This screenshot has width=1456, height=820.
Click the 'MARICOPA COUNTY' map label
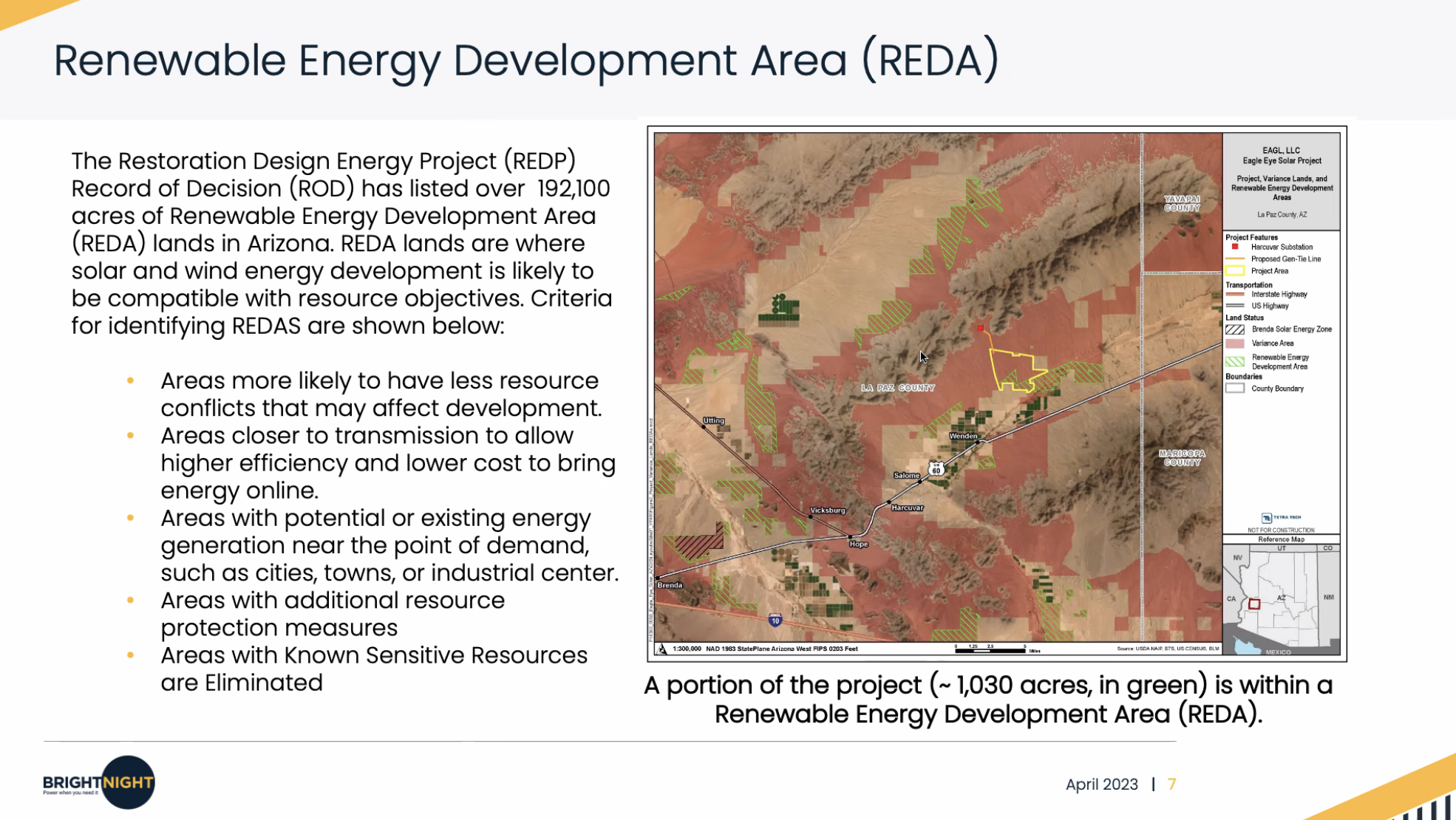(x=1182, y=457)
